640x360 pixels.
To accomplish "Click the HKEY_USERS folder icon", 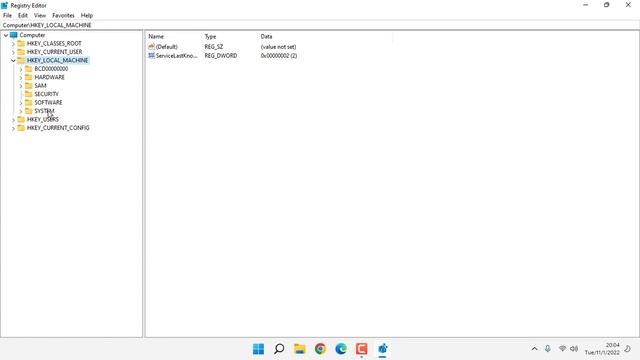I will (21, 119).
